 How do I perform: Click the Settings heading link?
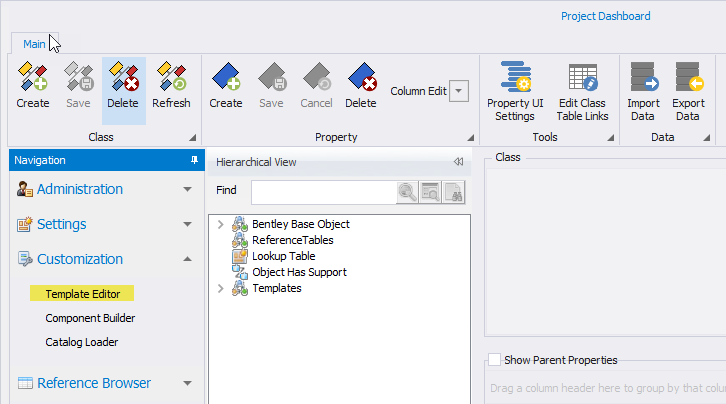tap(62, 224)
